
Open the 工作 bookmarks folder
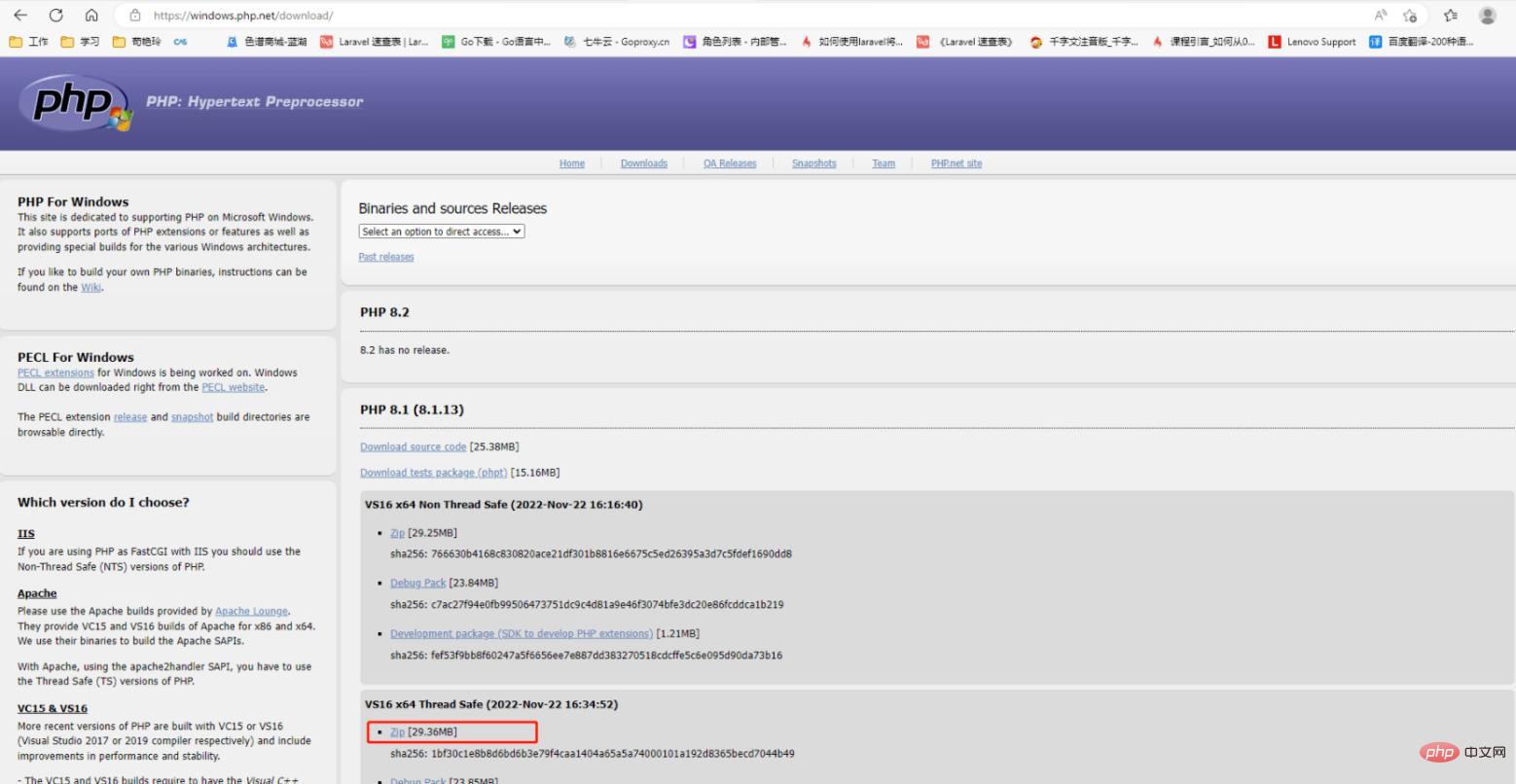point(29,42)
